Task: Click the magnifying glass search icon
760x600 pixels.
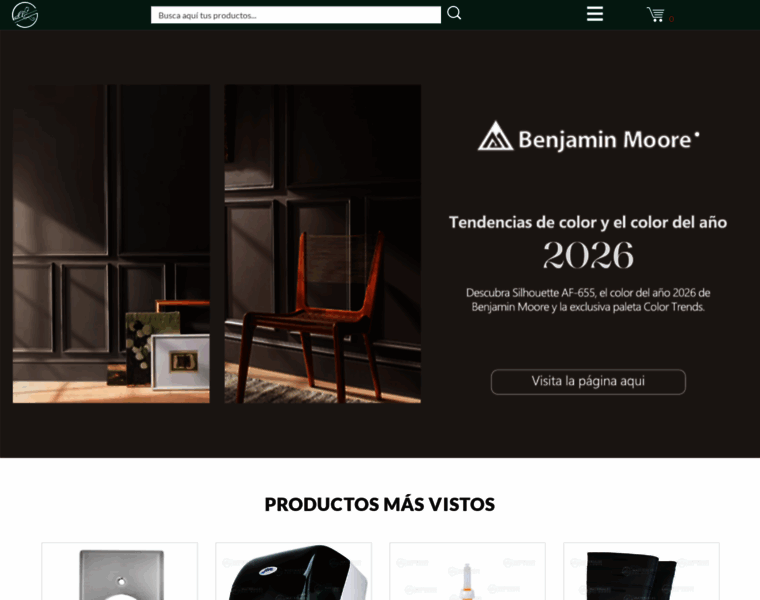Action: 454,13
